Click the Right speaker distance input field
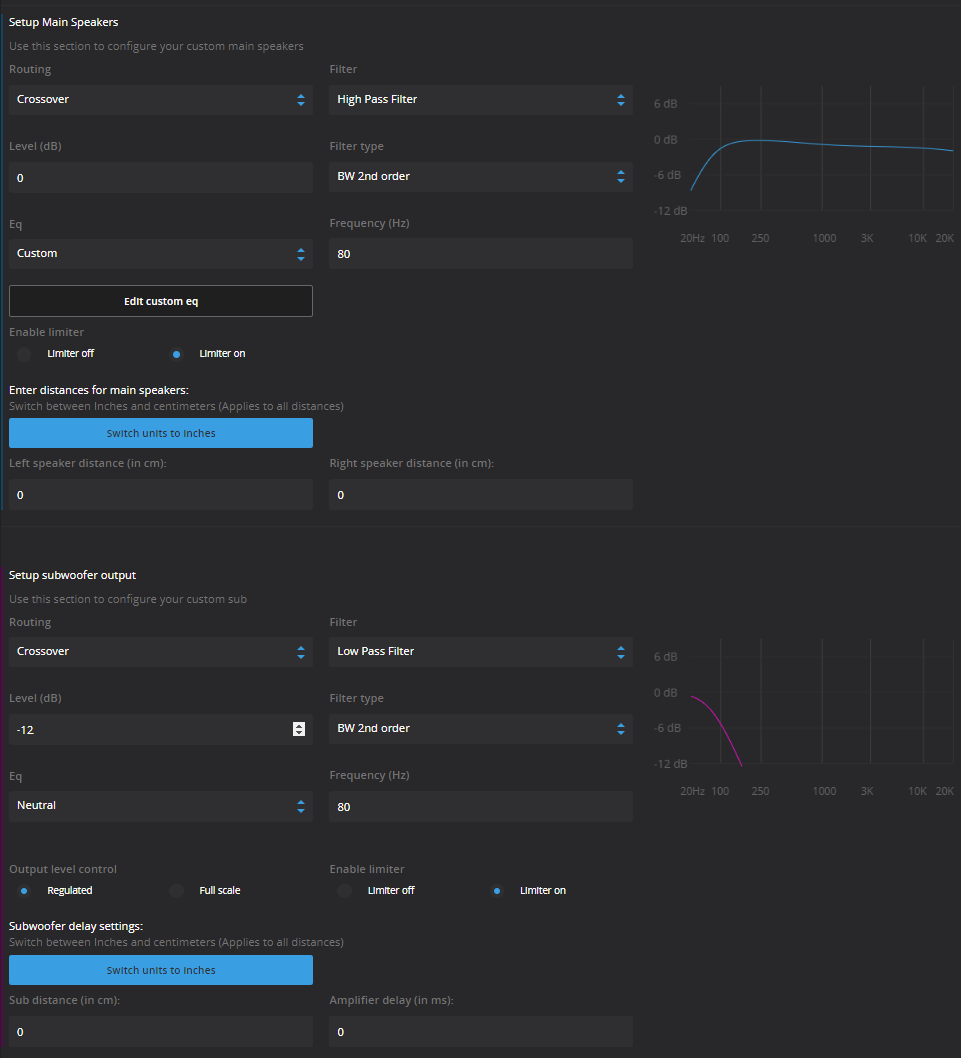 [480, 494]
